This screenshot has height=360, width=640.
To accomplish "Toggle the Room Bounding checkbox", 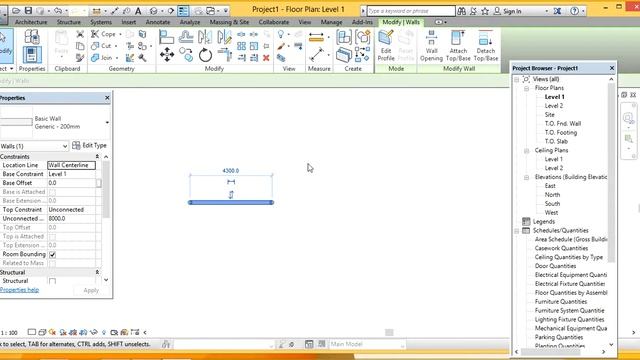I will pyautogui.click(x=52, y=255).
